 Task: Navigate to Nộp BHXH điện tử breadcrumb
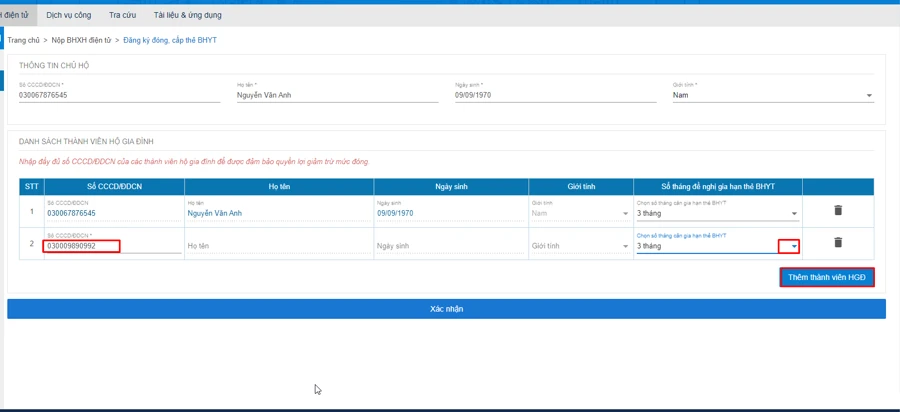[81, 40]
